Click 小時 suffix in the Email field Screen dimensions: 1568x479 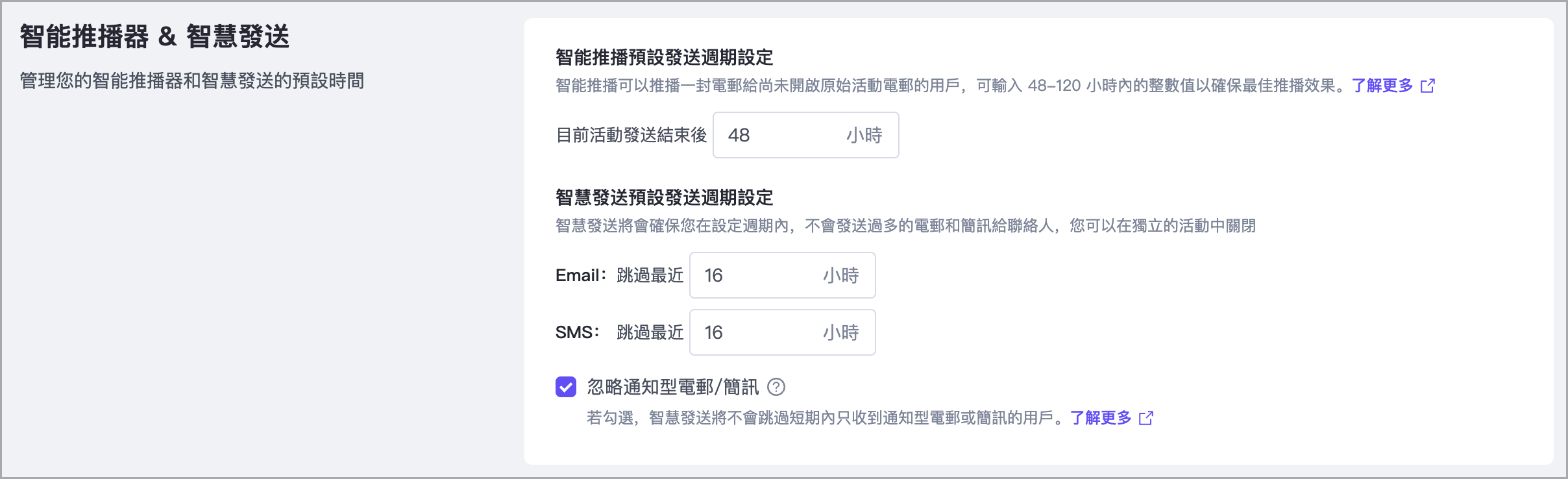(x=841, y=275)
